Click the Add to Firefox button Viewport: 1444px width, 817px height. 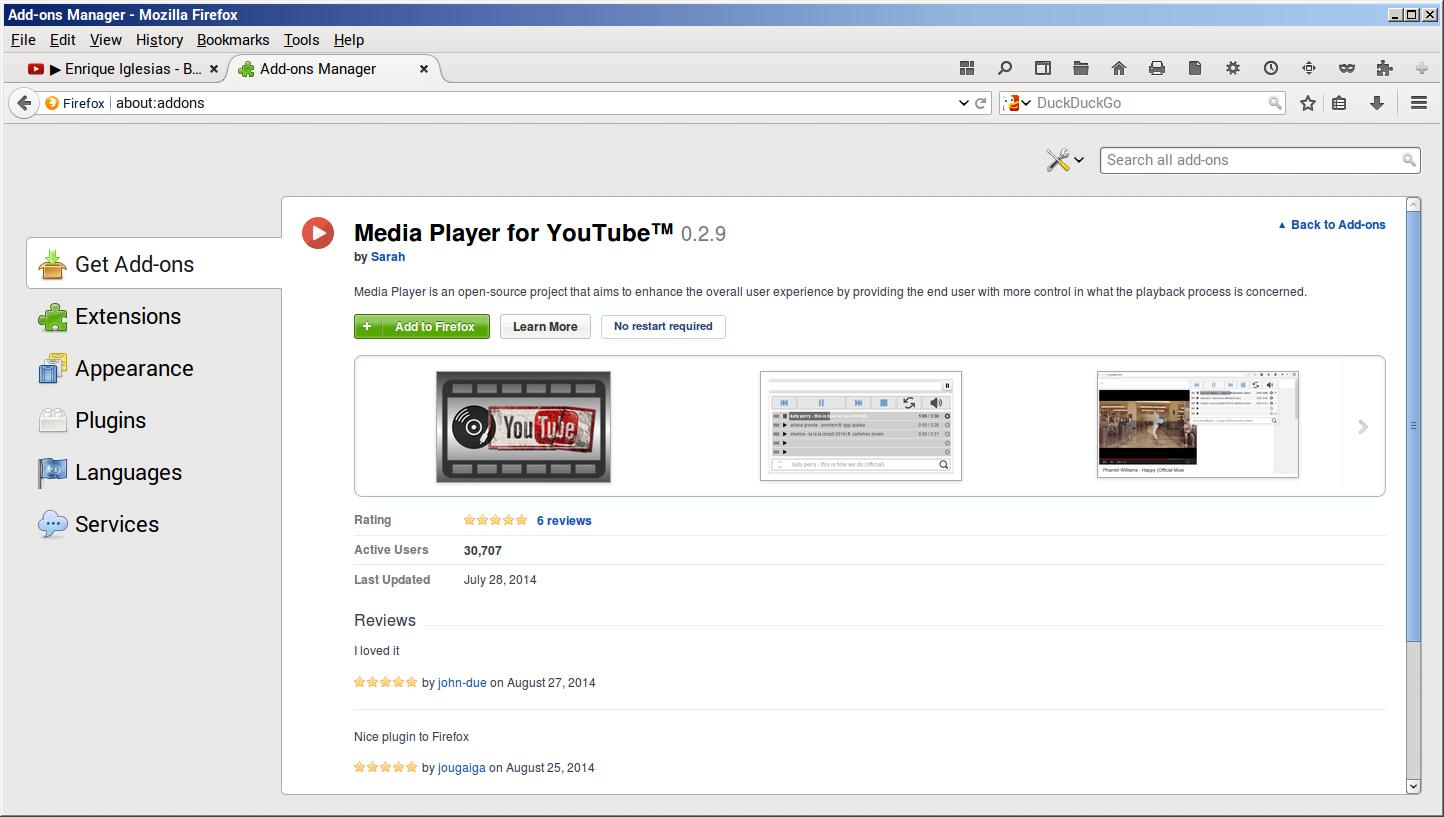click(422, 327)
